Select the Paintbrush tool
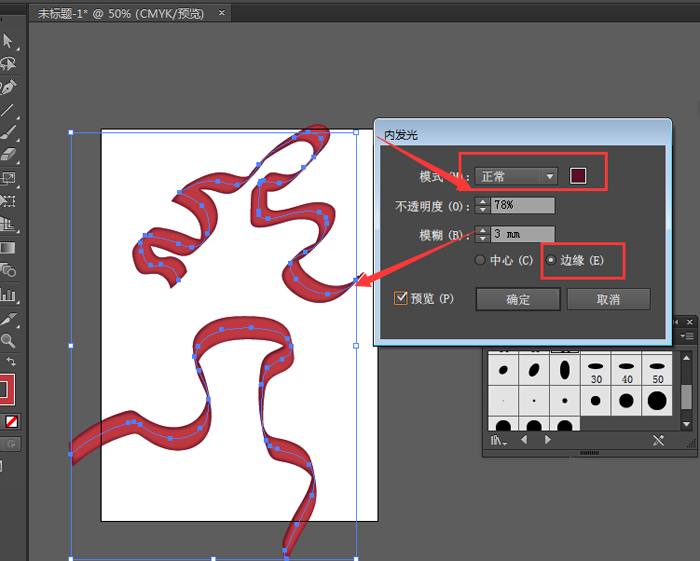Image resolution: width=700 pixels, height=561 pixels. click(x=8, y=133)
